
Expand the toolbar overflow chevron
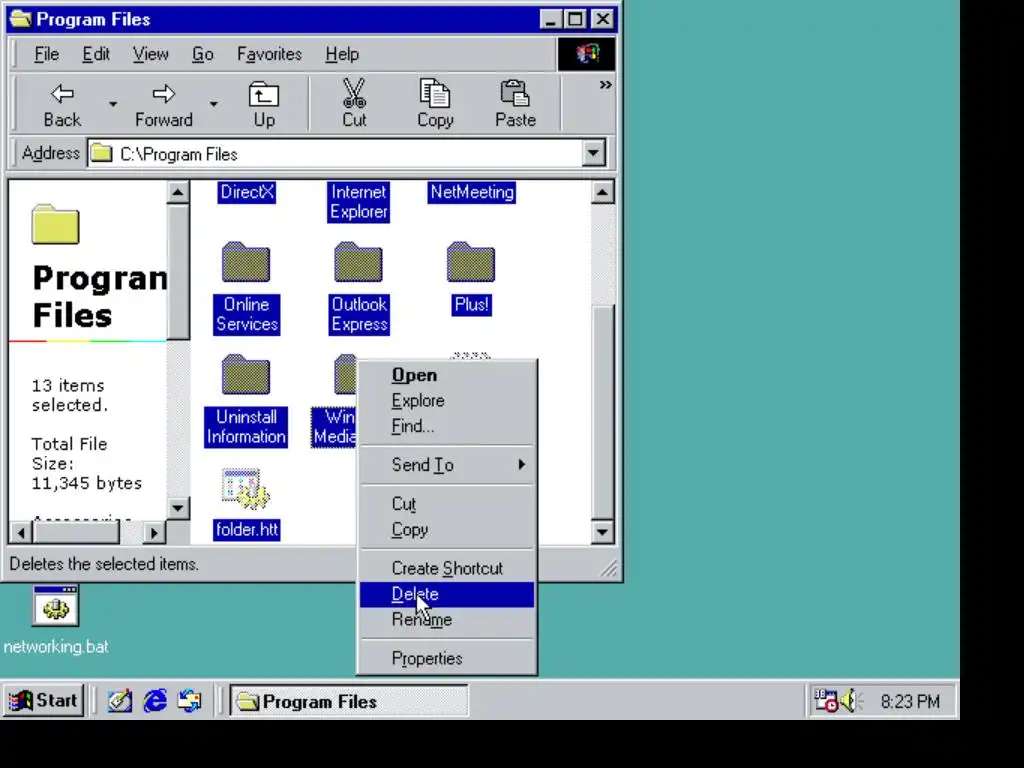pos(605,85)
